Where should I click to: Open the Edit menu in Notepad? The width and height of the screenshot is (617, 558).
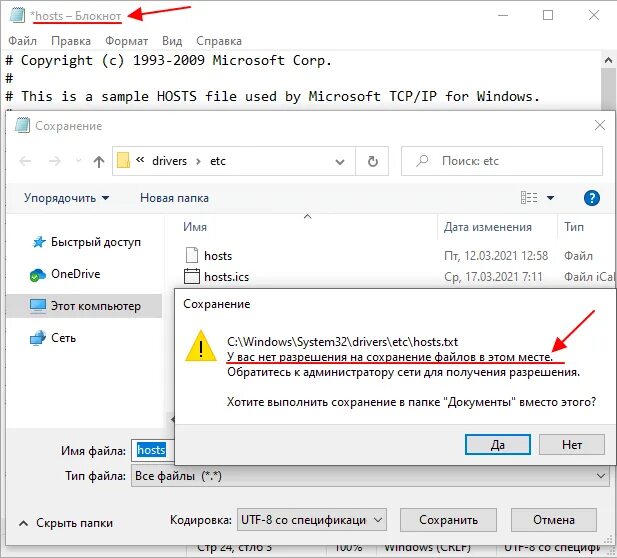[x=71, y=41]
